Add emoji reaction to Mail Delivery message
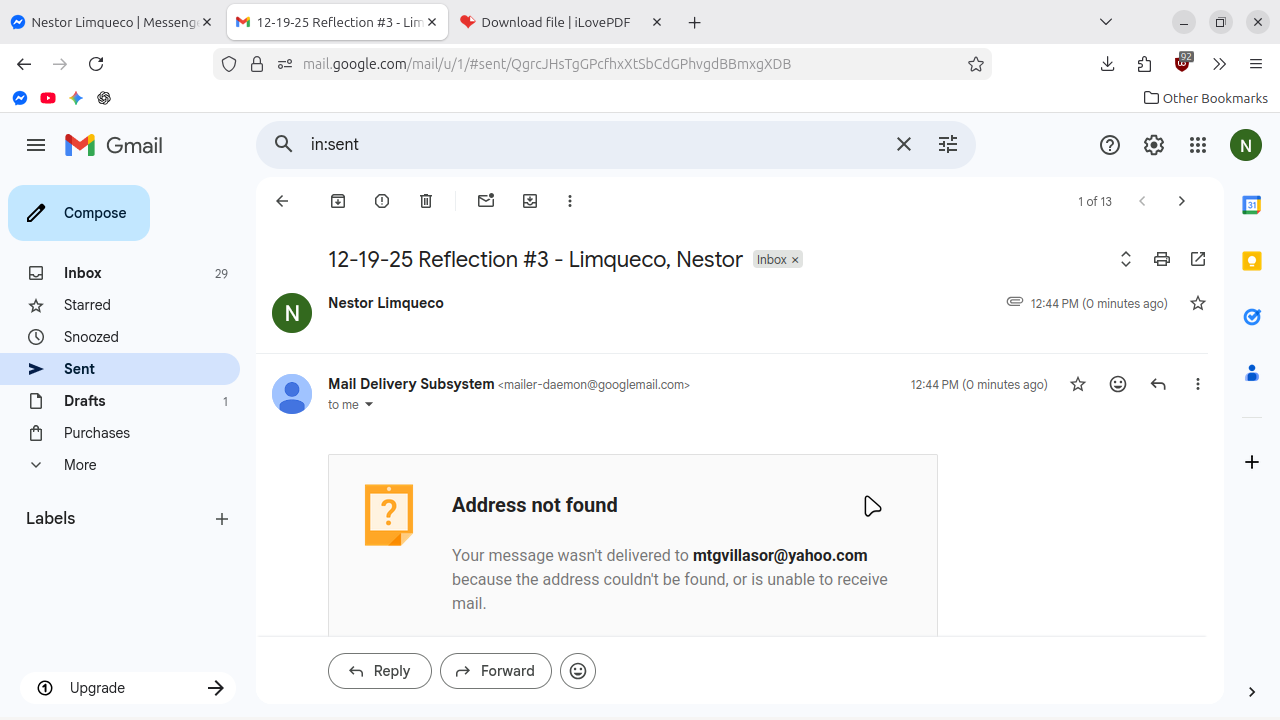Image resolution: width=1280 pixels, height=720 pixels. pyautogui.click(x=1118, y=384)
